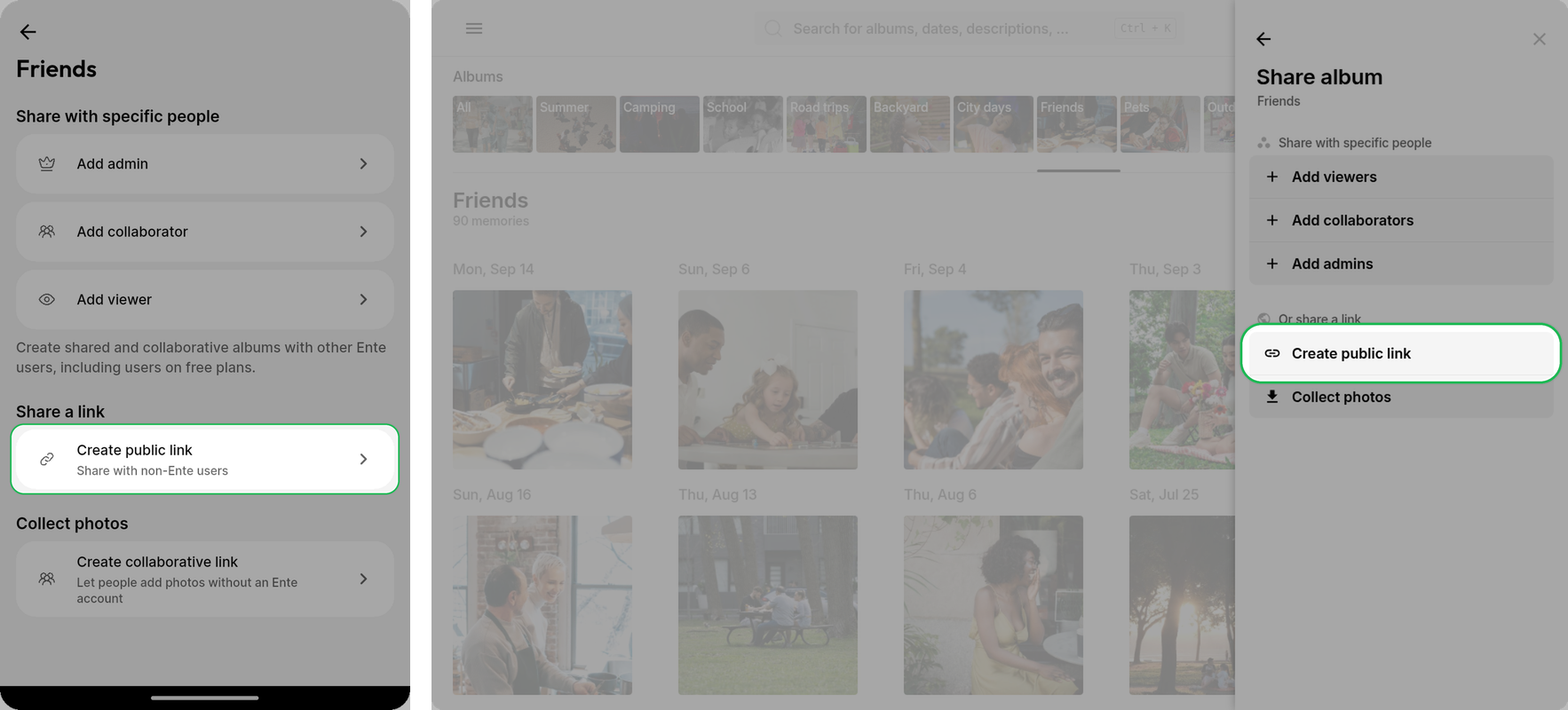
Task: Select the Backyard album
Action: click(910, 124)
